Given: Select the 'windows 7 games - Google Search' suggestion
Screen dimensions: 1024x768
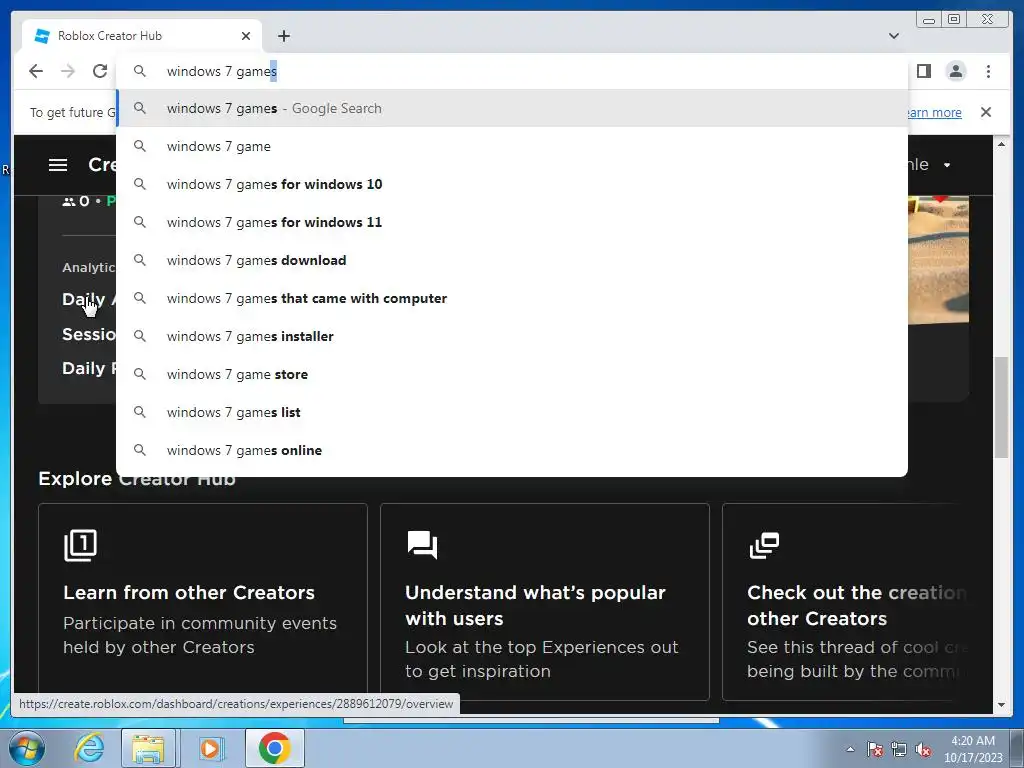Looking at the screenshot, I should pos(511,108).
